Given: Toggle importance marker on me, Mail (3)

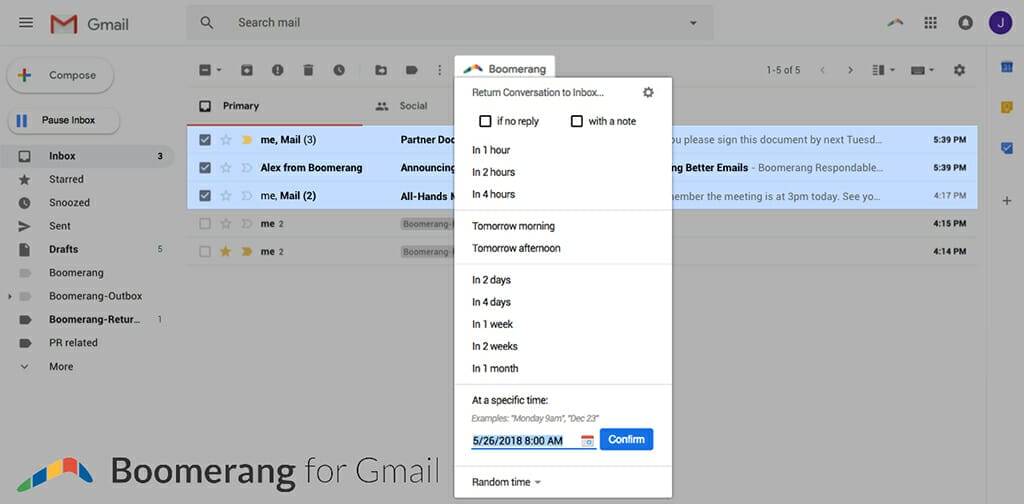Looking at the screenshot, I should (x=246, y=140).
